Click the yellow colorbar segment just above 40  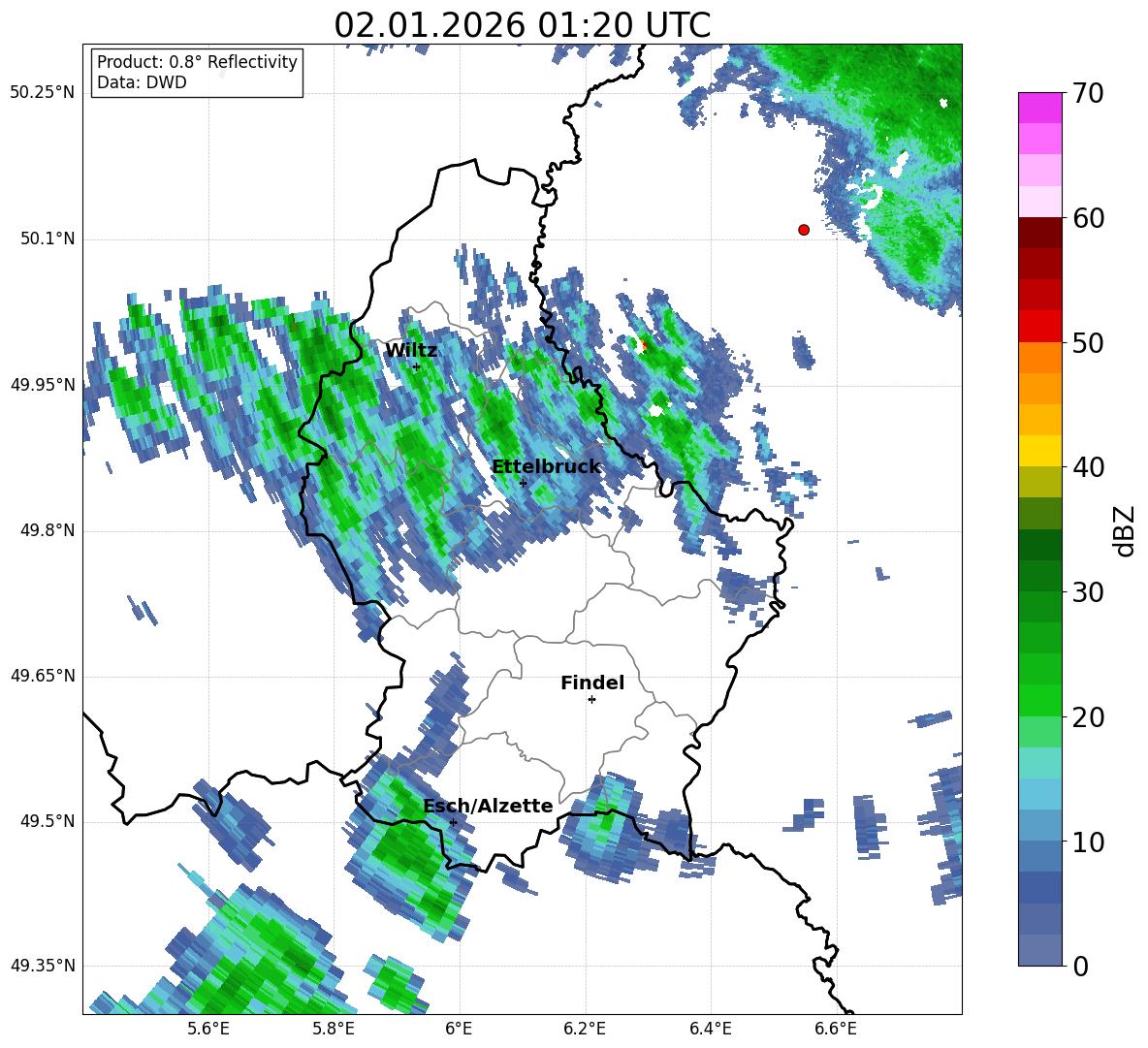click(1040, 451)
